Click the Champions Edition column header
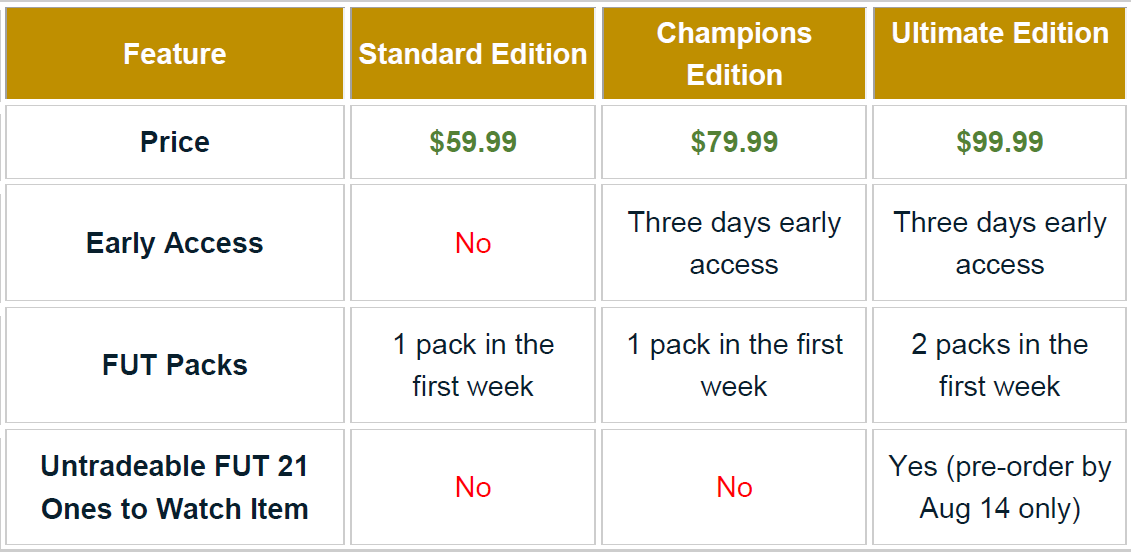Viewport: 1131px width, 552px height. pos(734,54)
